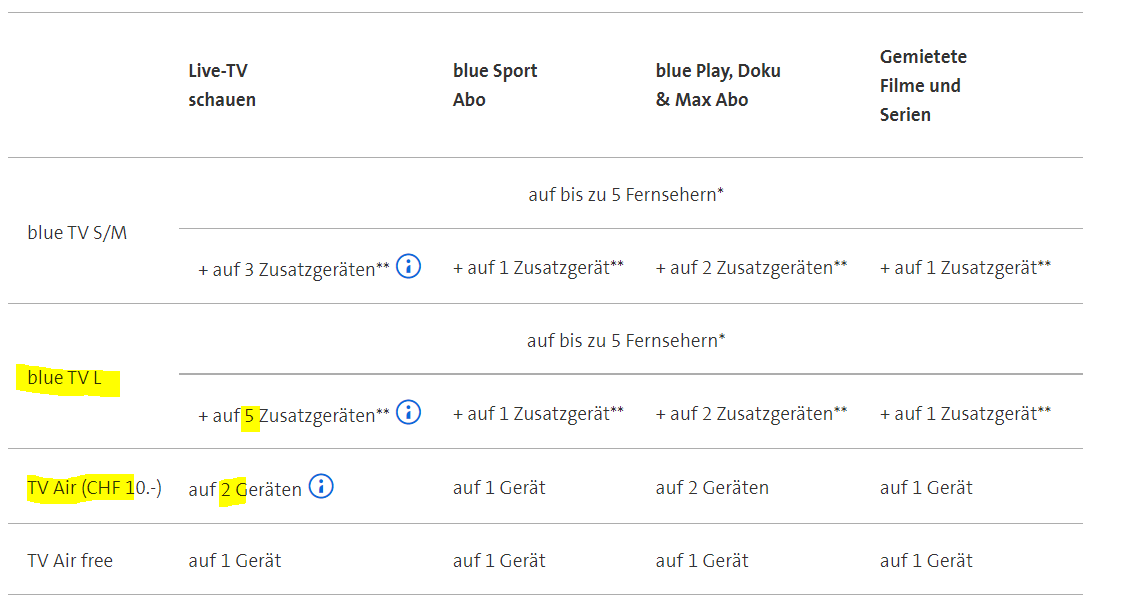This screenshot has width=1124, height=604.
Task: Select the highlighted "blue TV L" row label
Action: click(x=65, y=379)
